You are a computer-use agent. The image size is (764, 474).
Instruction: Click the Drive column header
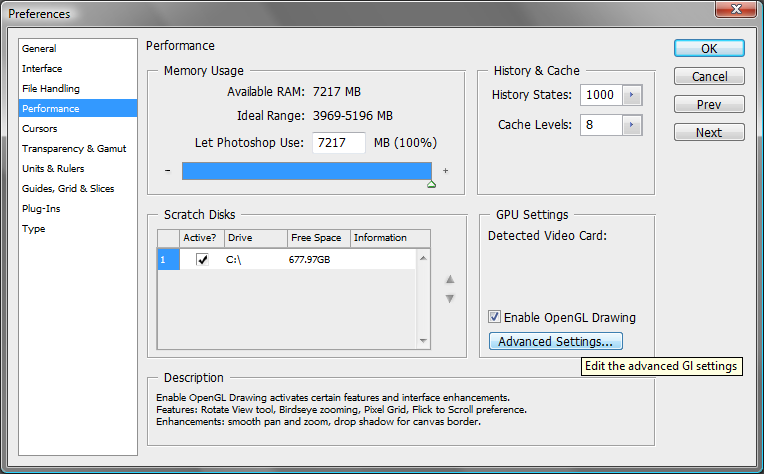click(x=256, y=238)
